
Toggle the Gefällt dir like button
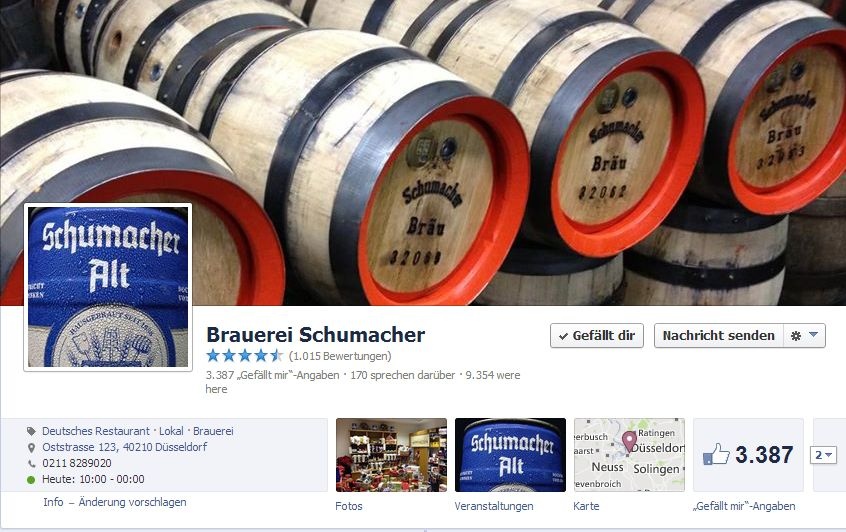tap(597, 336)
